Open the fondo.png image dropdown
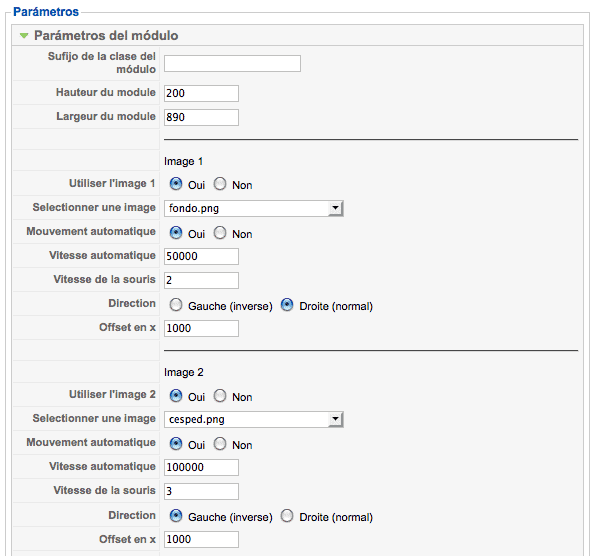This screenshot has height=556, width=597. (x=254, y=208)
